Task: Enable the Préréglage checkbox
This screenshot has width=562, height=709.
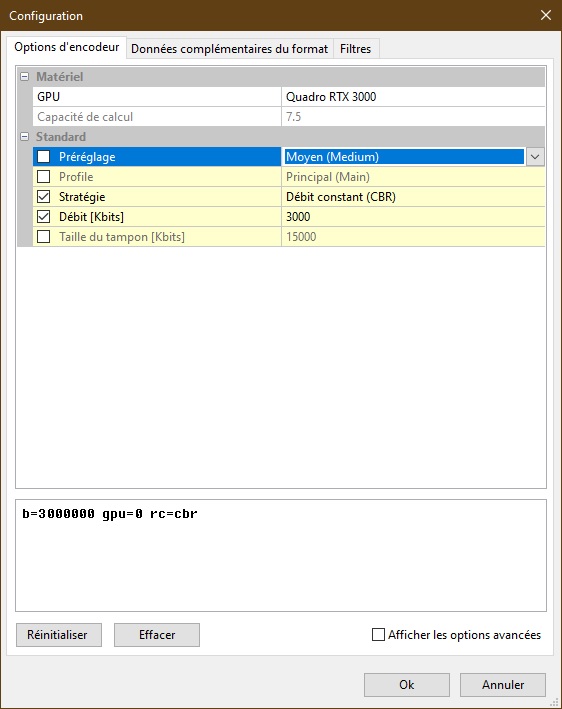Action: coord(43,157)
